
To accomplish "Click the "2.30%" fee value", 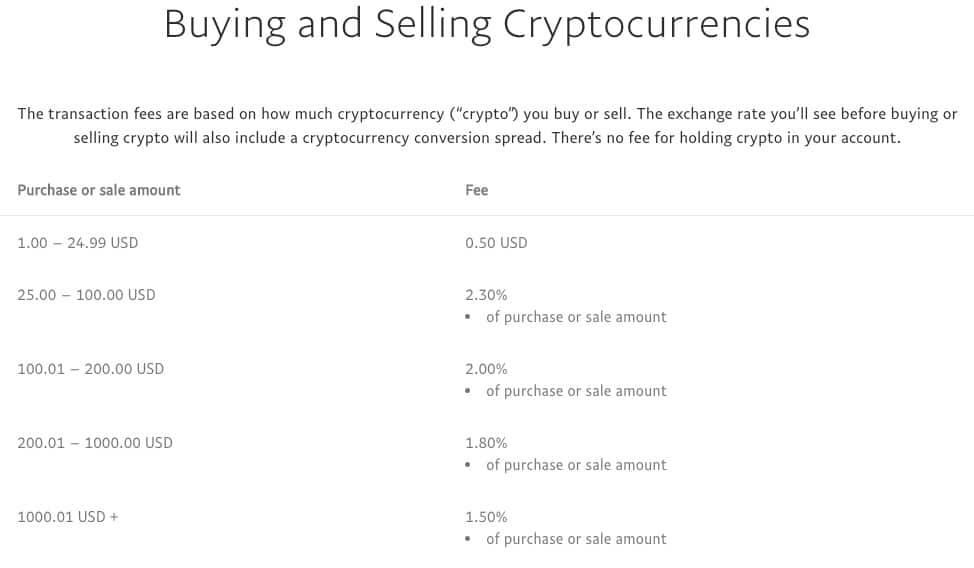I will click(486, 295).
